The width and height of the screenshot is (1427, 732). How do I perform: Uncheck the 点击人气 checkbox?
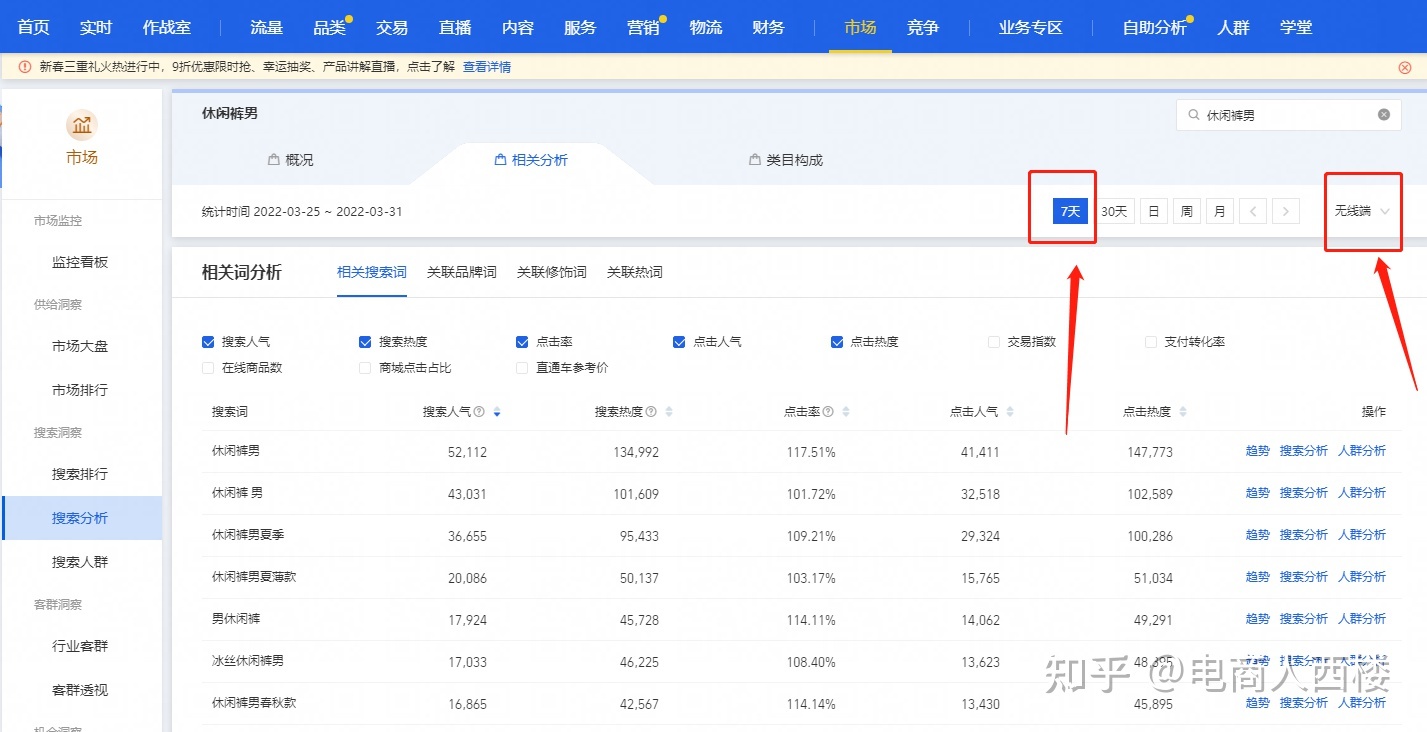(680, 342)
